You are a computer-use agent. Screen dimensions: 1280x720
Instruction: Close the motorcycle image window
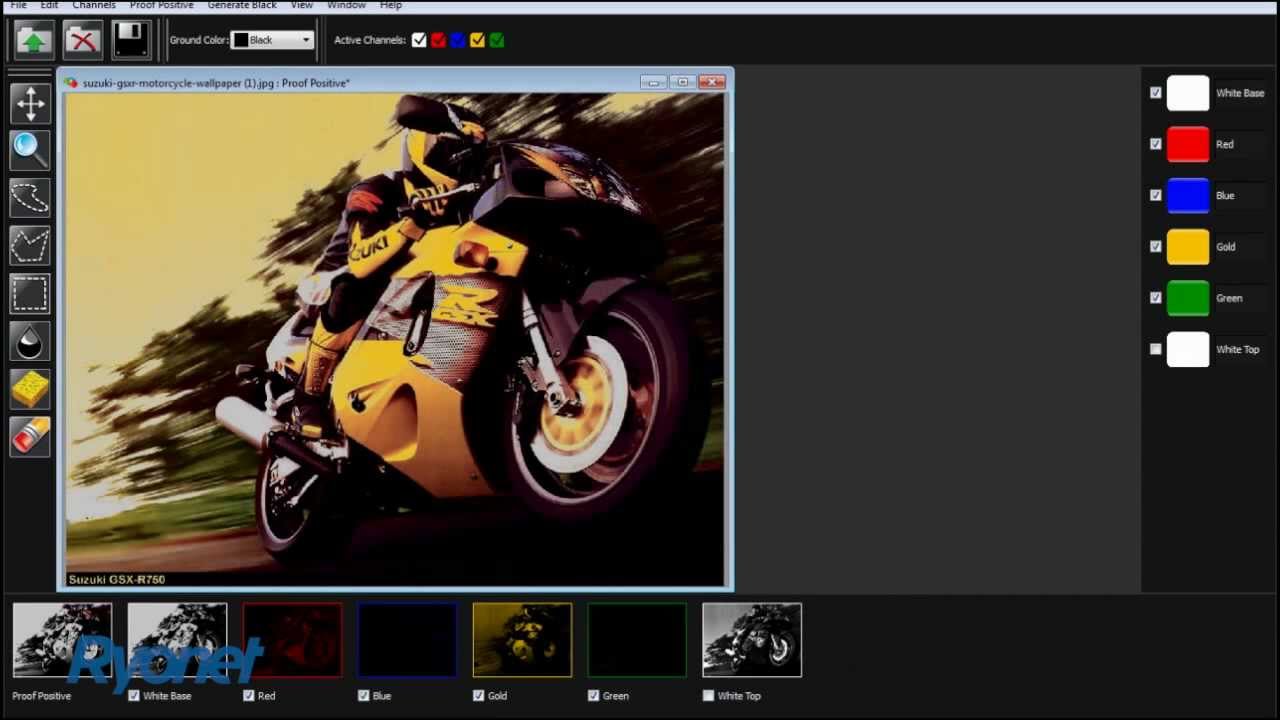pos(712,82)
